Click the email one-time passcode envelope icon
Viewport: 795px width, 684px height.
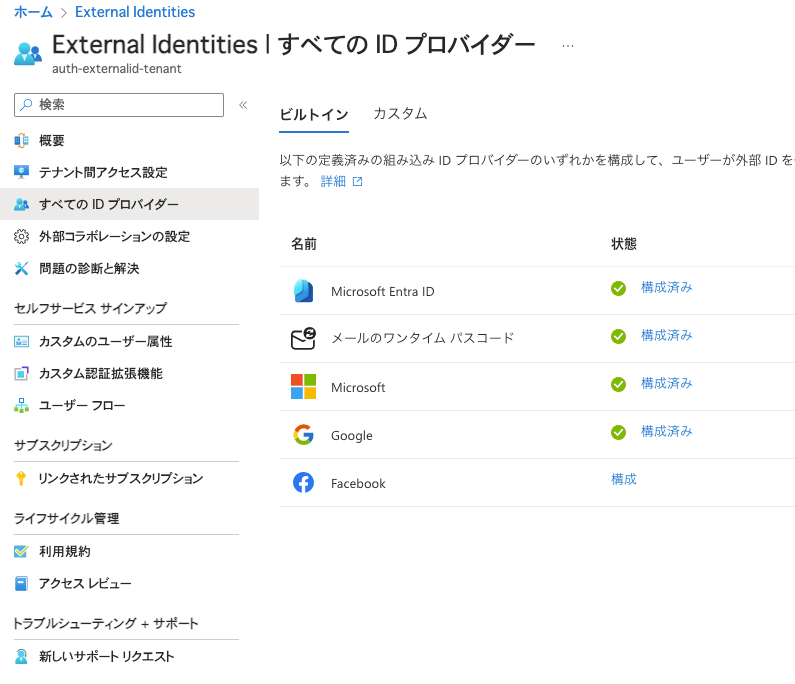pyautogui.click(x=303, y=339)
